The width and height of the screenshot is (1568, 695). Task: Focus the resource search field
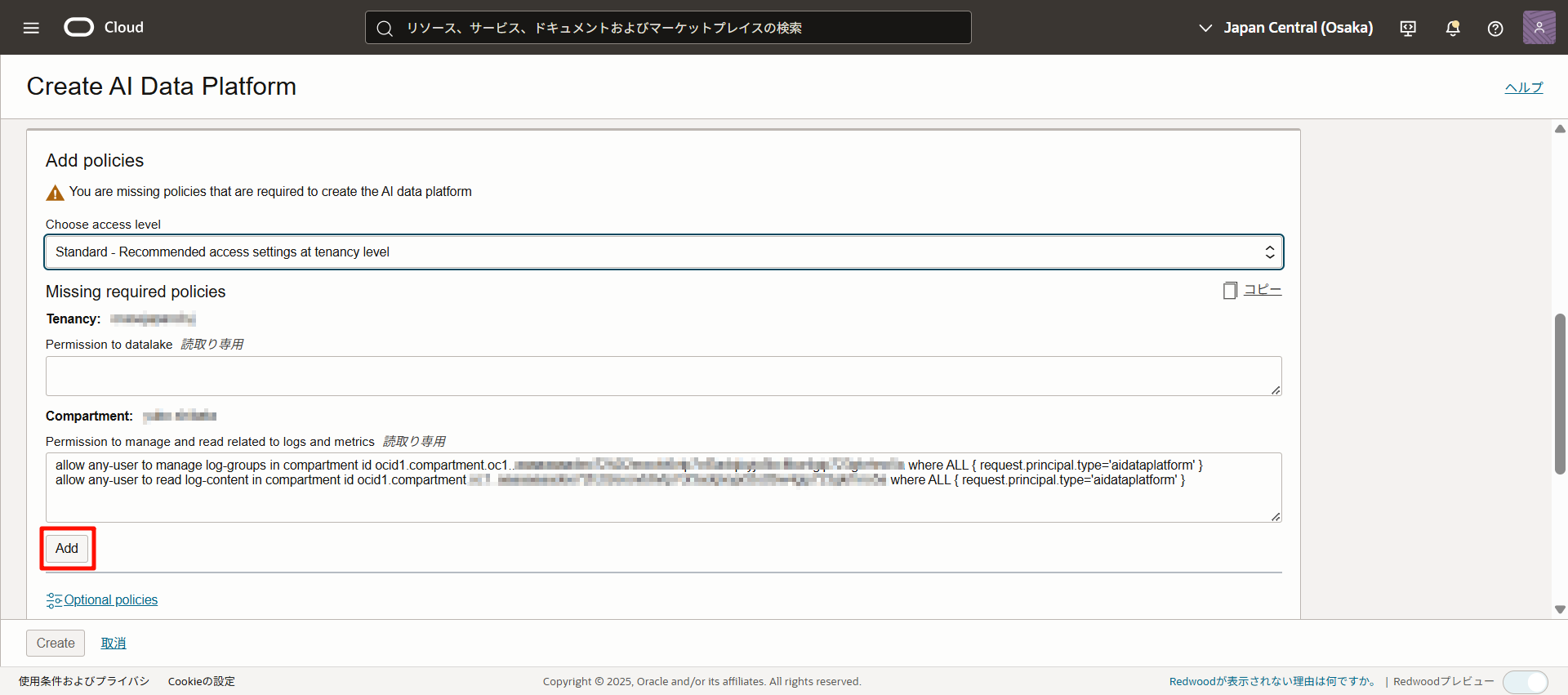click(x=668, y=28)
